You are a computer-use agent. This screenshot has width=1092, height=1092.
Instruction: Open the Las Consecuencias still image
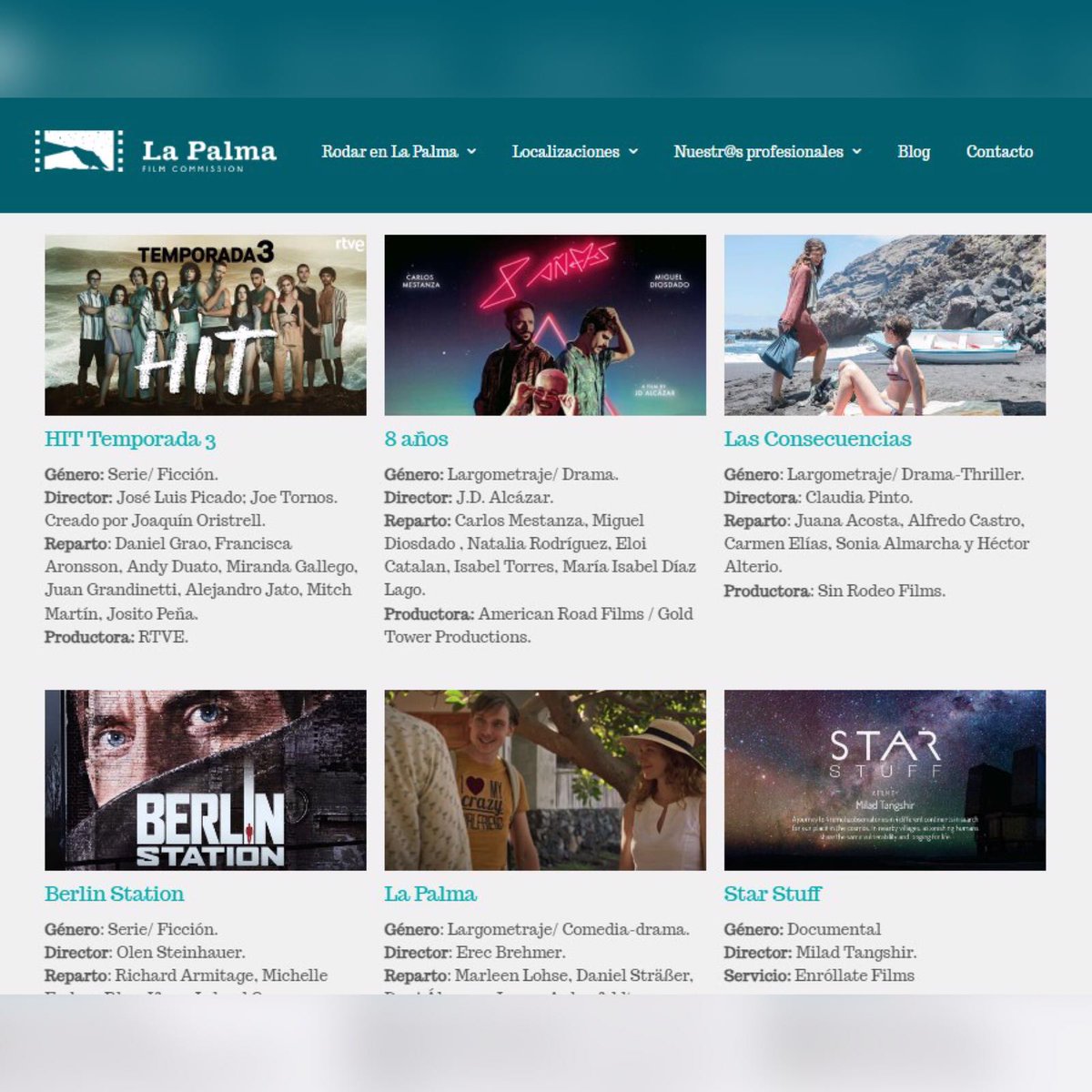coord(885,325)
